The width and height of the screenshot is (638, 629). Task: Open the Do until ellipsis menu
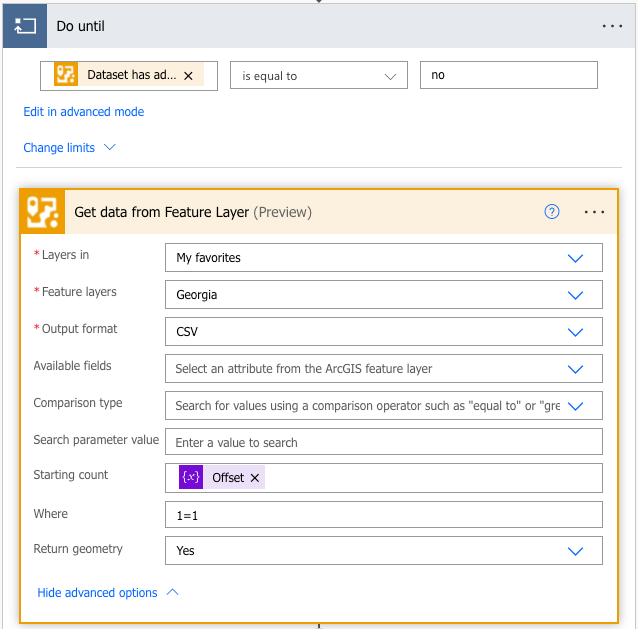click(612, 26)
